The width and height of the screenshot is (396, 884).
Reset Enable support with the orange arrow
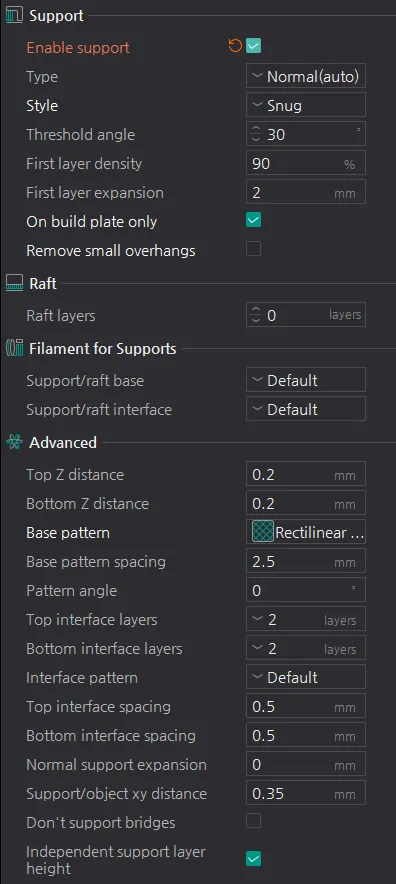click(235, 46)
